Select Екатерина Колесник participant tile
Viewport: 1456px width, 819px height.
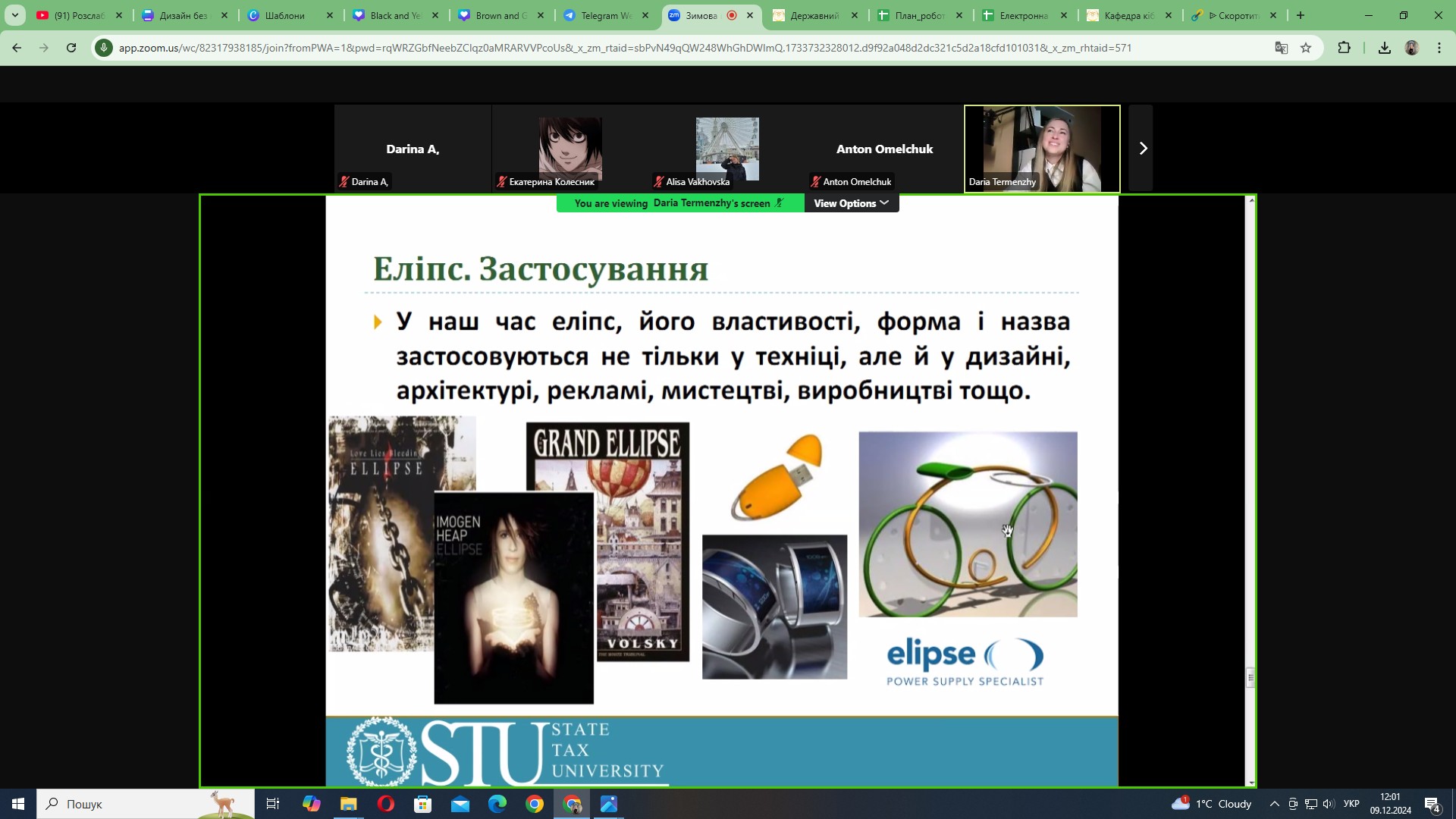tap(570, 149)
